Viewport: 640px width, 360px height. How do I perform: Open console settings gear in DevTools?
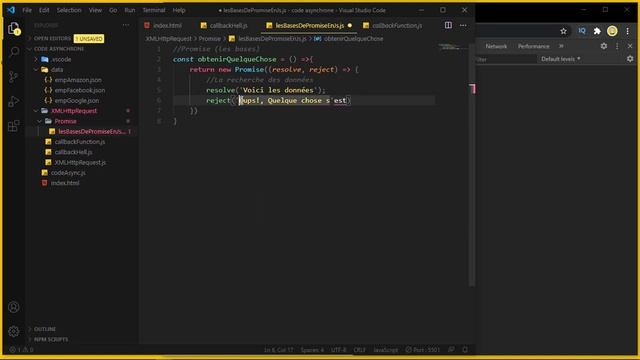pyautogui.click(x=630, y=59)
